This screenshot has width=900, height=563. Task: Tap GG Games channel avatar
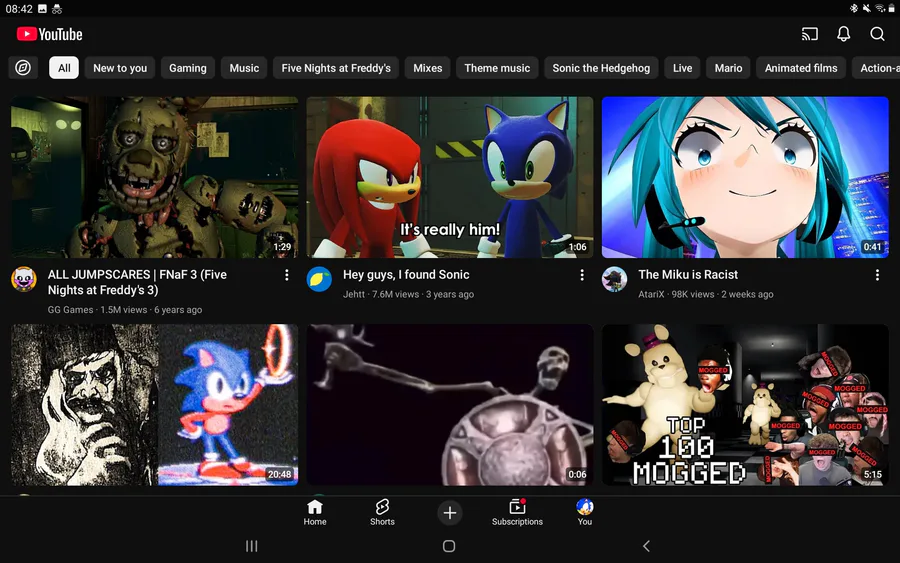pos(24,279)
